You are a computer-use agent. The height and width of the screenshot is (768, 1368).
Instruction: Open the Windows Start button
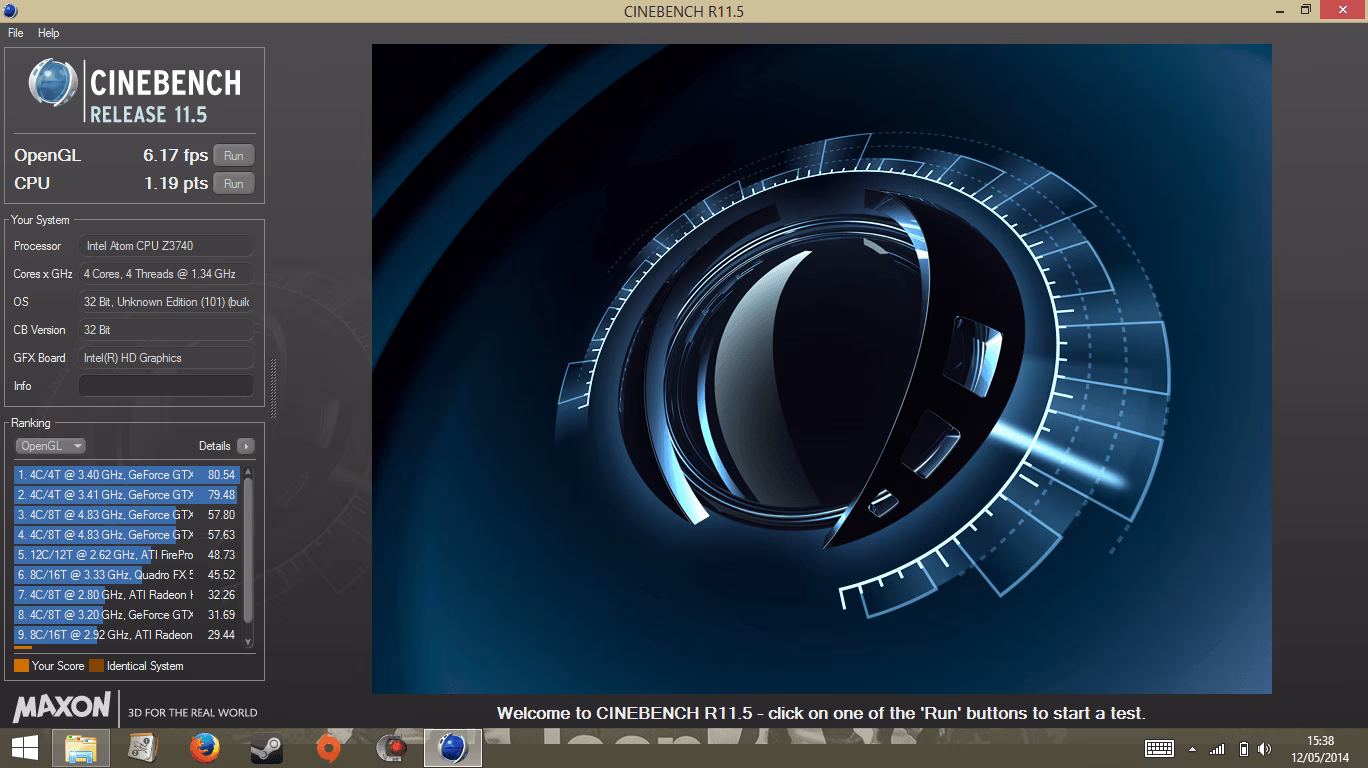click(x=24, y=747)
